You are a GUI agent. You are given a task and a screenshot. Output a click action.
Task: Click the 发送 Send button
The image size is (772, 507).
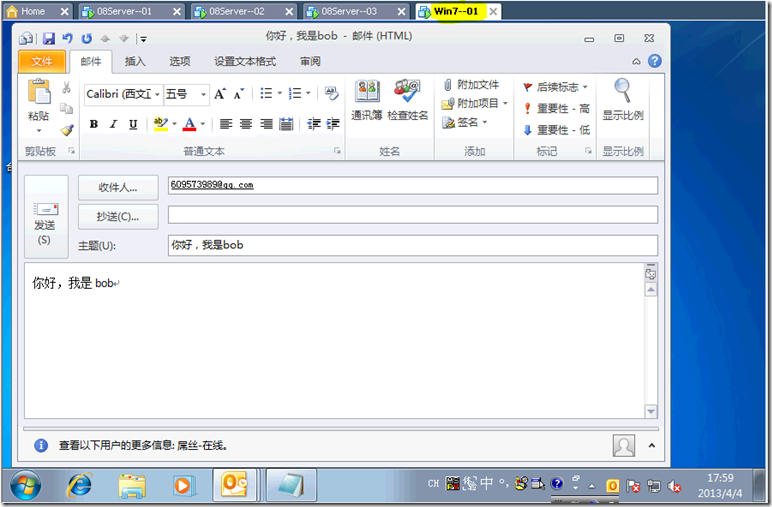pos(46,217)
